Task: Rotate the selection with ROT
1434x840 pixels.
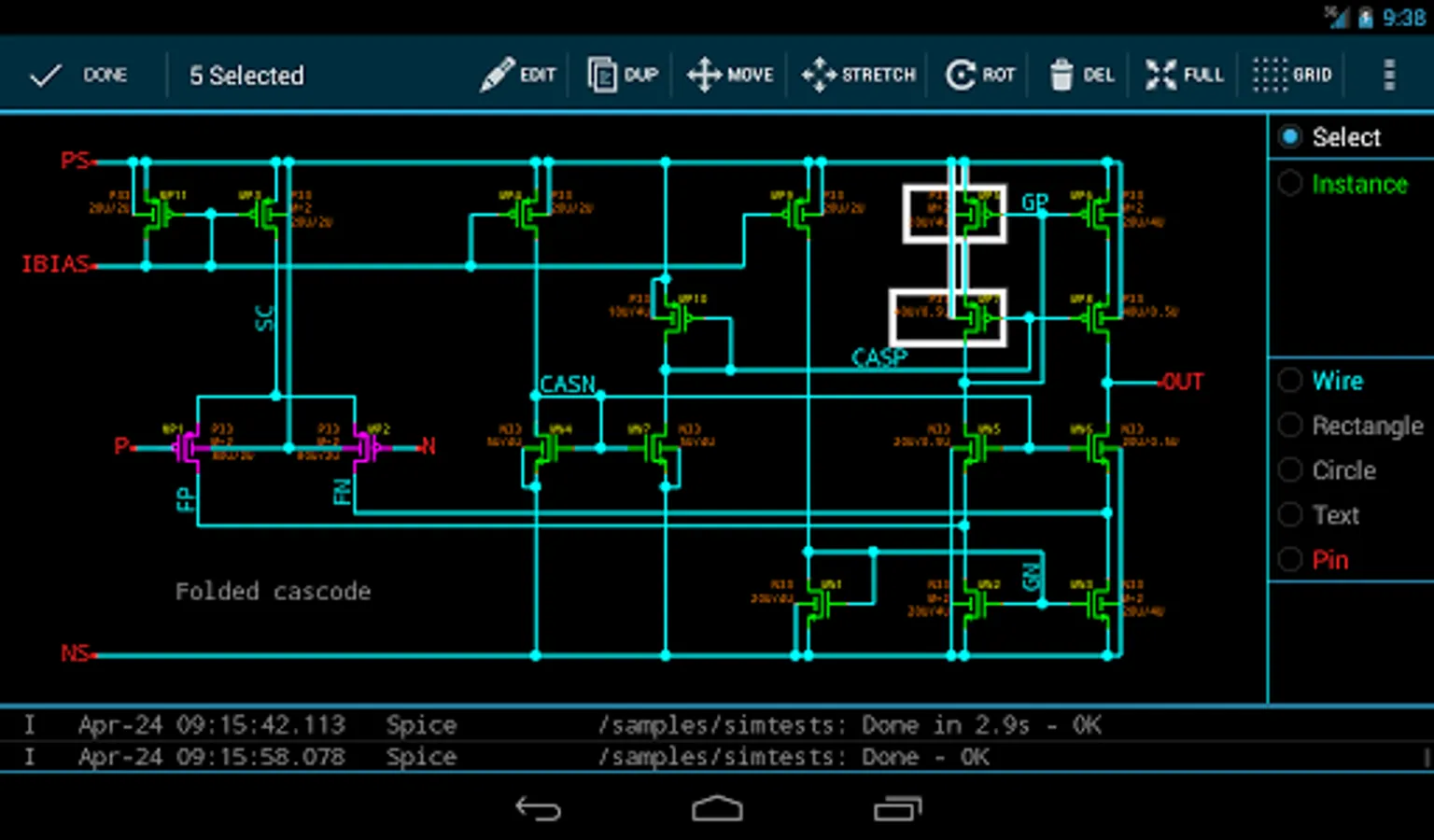Action: [x=979, y=75]
